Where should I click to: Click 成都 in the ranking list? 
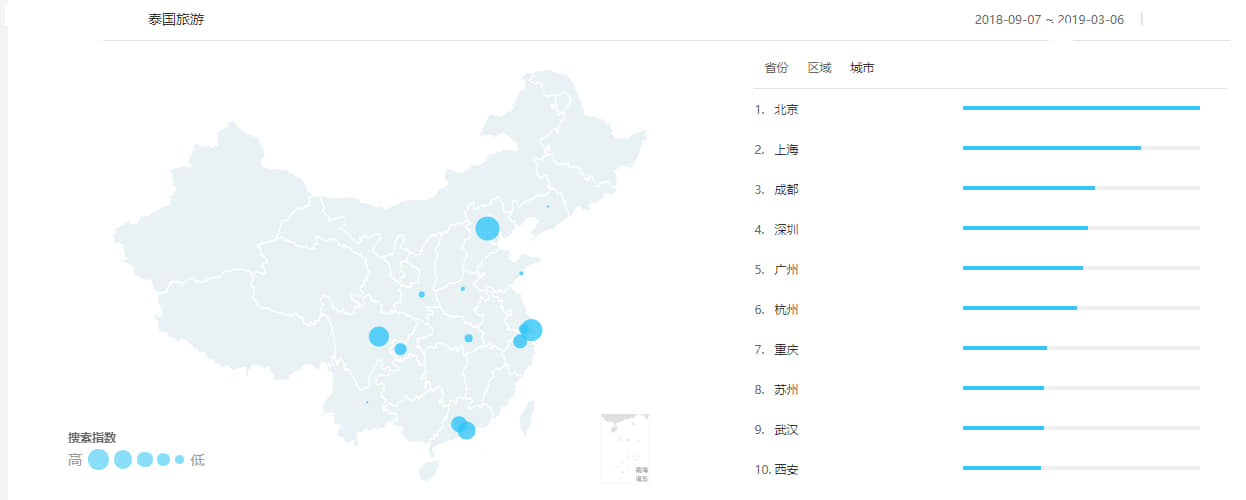(786, 190)
